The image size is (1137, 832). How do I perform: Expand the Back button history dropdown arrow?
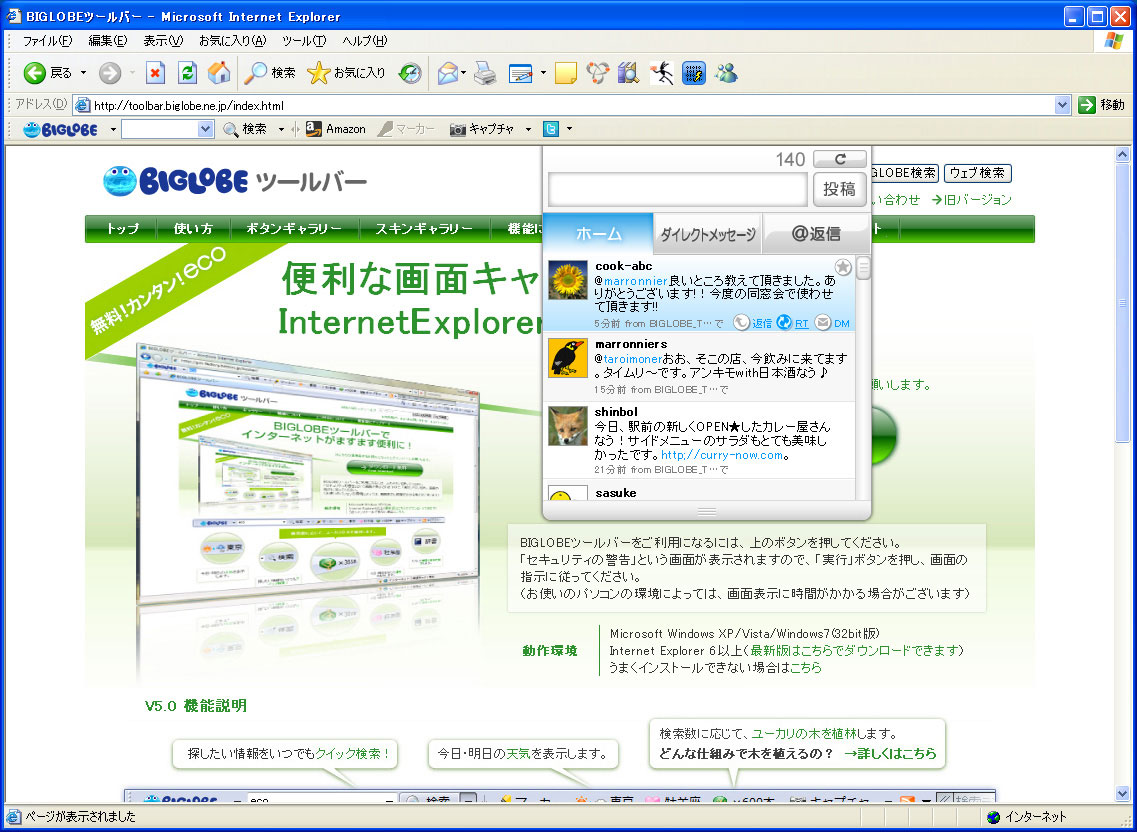[x=83, y=73]
